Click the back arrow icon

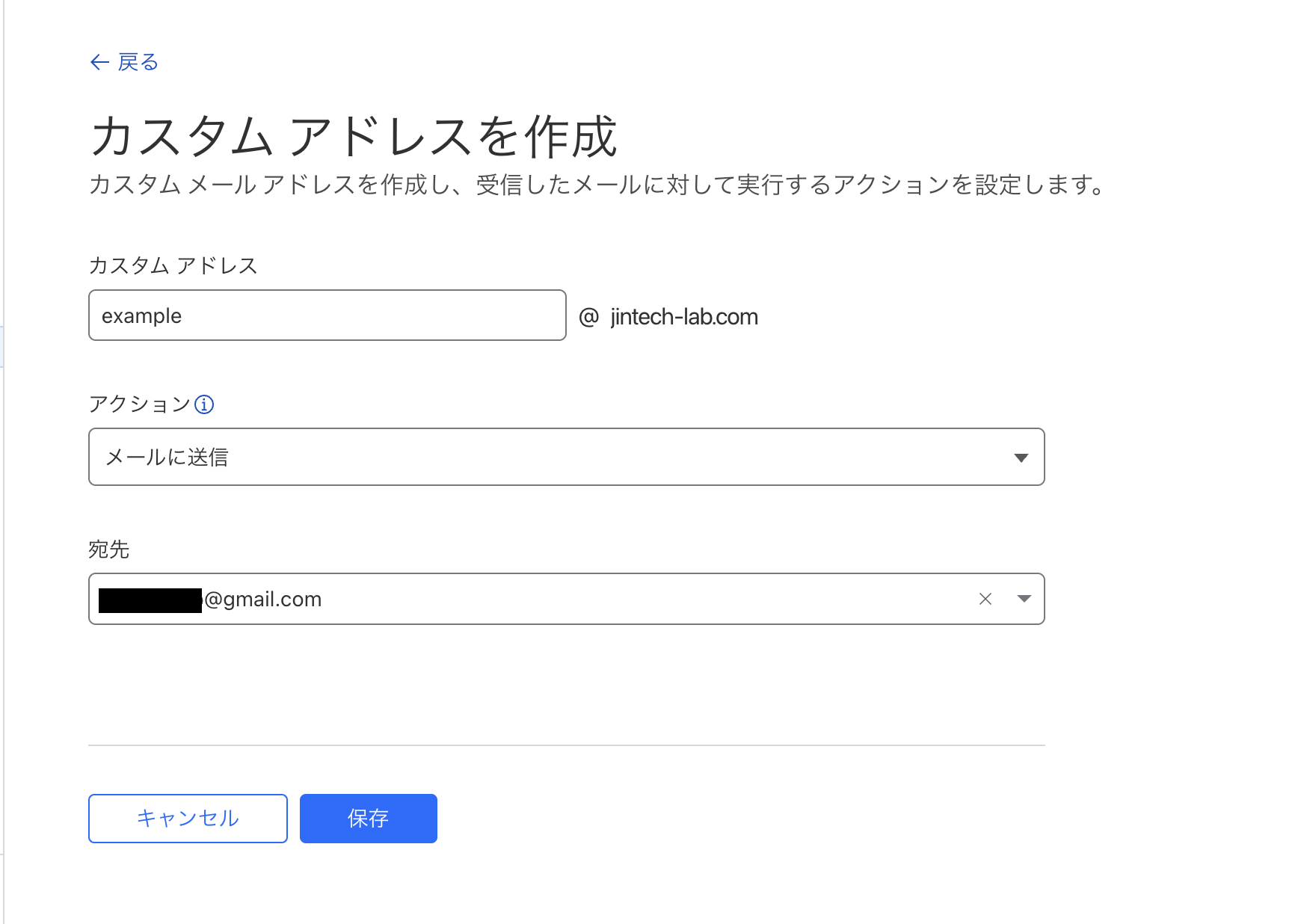click(x=99, y=62)
